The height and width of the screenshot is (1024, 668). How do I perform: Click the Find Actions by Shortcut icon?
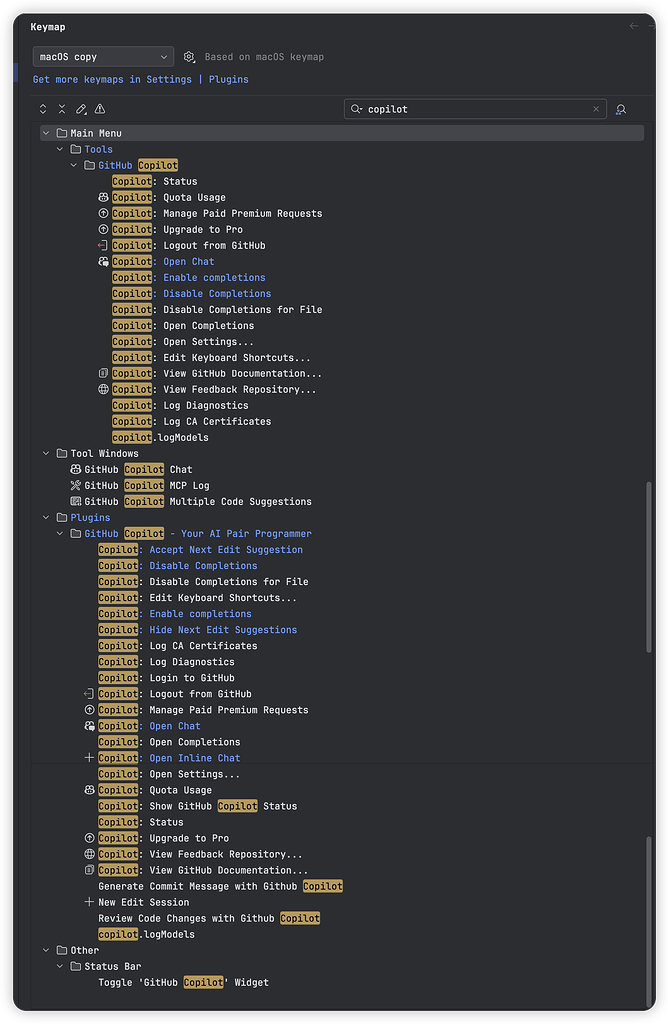pyautogui.click(x=621, y=109)
